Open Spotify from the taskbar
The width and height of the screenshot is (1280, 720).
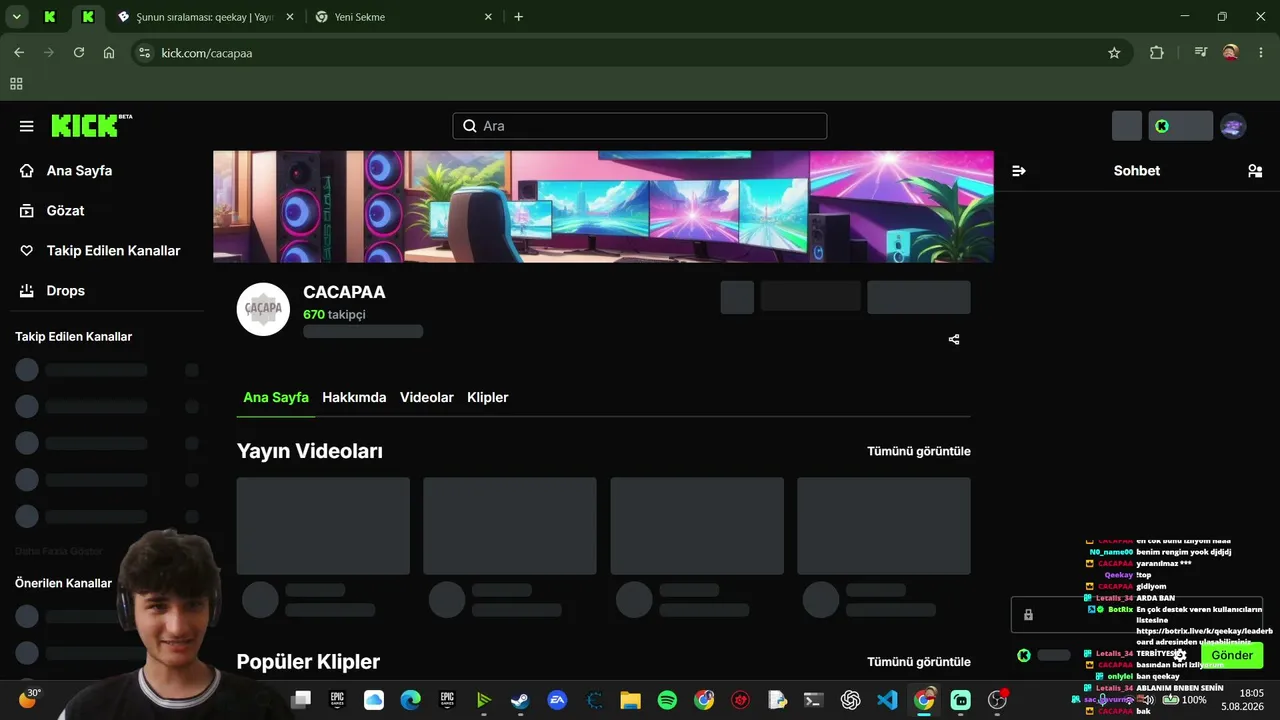tap(667, 700)
